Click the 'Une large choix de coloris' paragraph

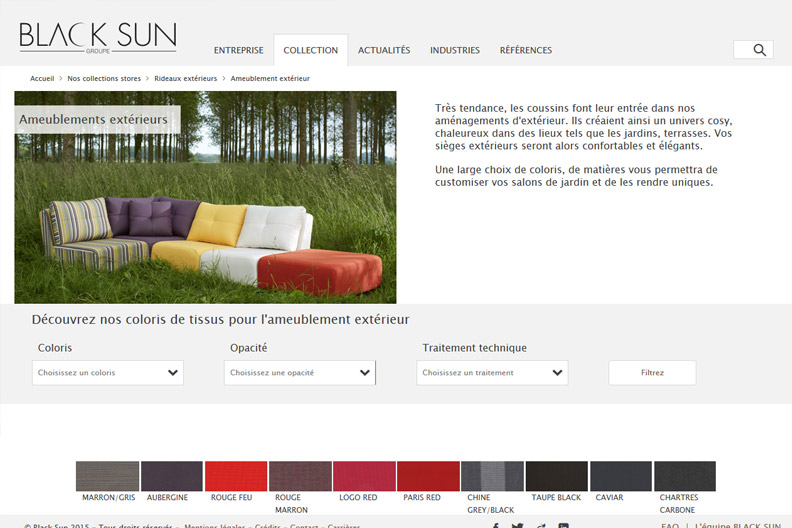tap(576, 176)
